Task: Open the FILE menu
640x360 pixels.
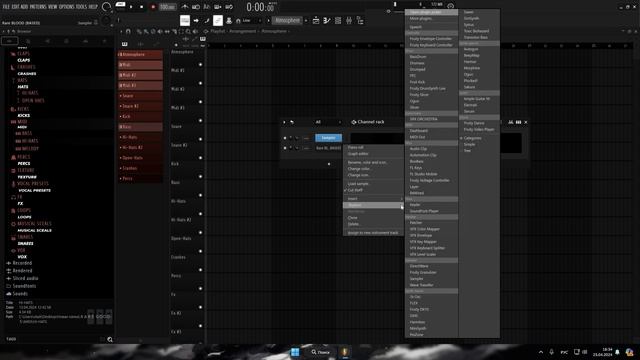Action: pos(6,7)
